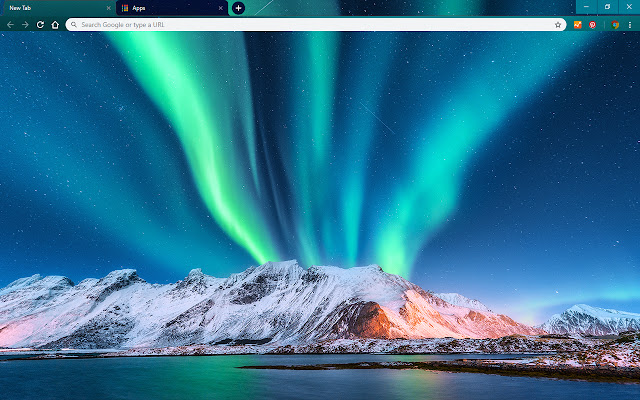The image size is (640, 400).
Task: Open the orange extension icon
Action: pyautogui.click(x=578, y=24)
